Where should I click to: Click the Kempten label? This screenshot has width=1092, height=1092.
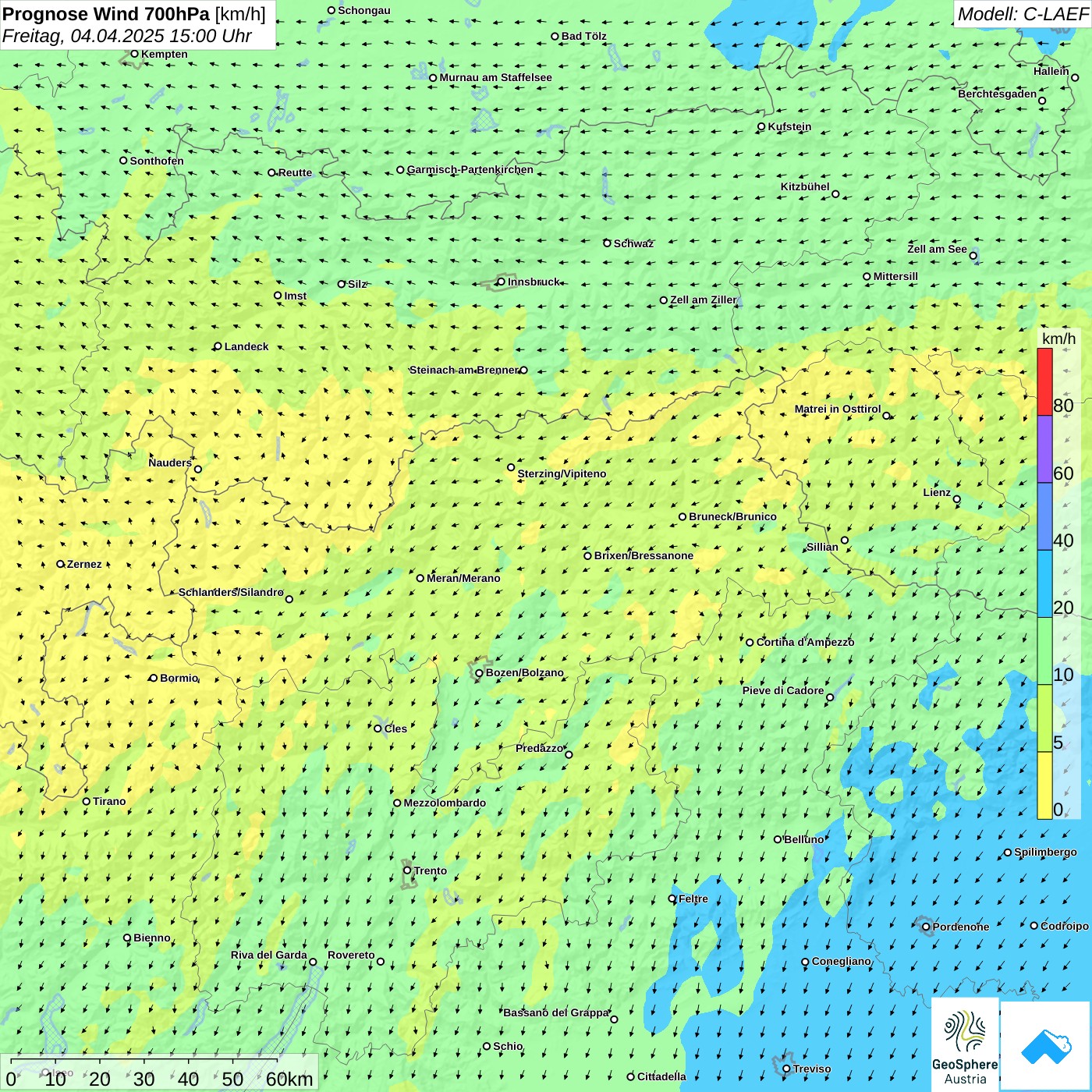click(164, 54)
